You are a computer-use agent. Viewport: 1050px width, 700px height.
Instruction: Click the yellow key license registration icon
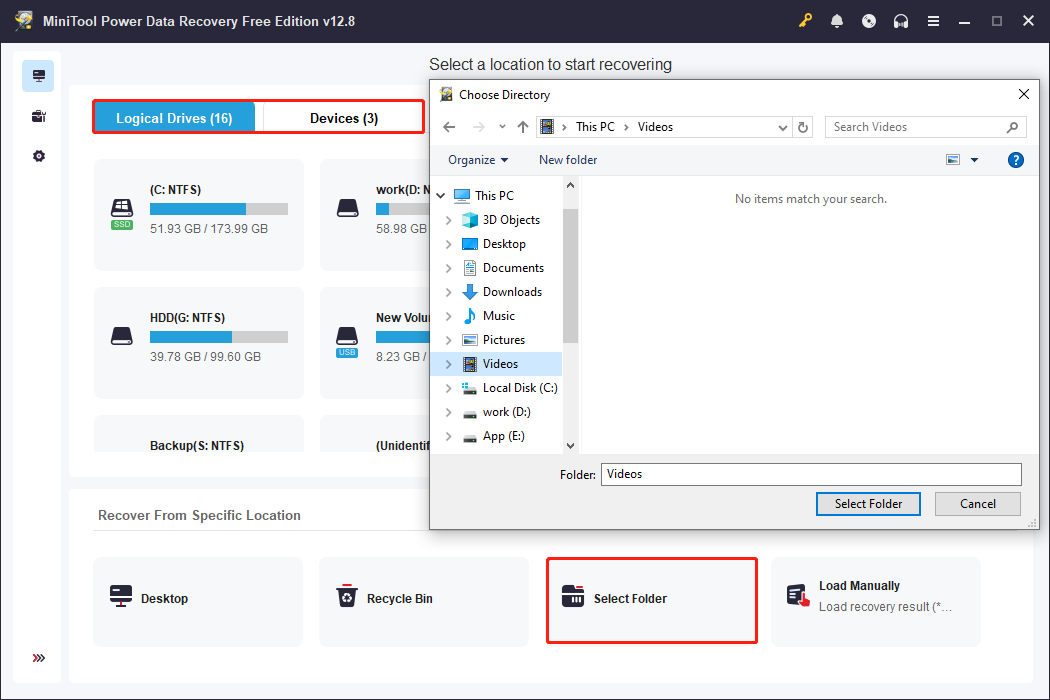point(805,20)
